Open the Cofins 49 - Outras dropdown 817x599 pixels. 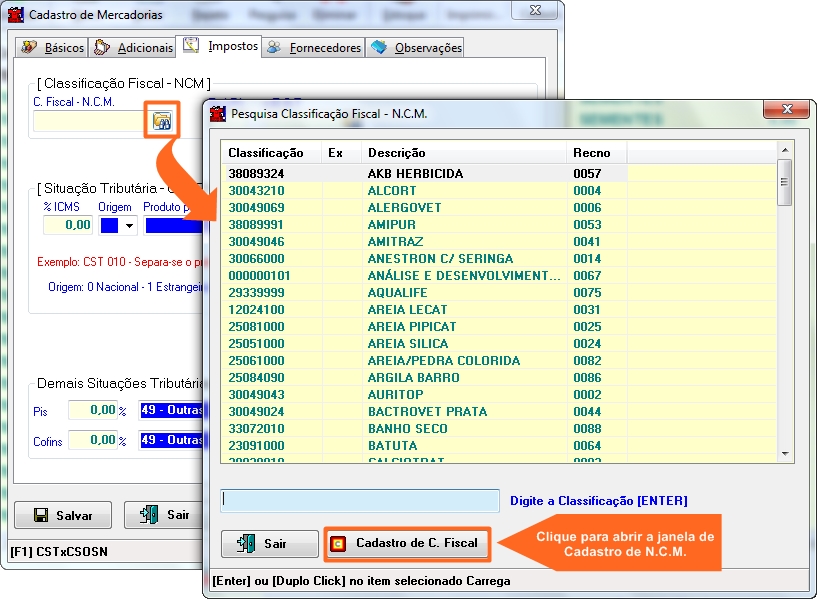pyautogui.click(x=171, y=440)
